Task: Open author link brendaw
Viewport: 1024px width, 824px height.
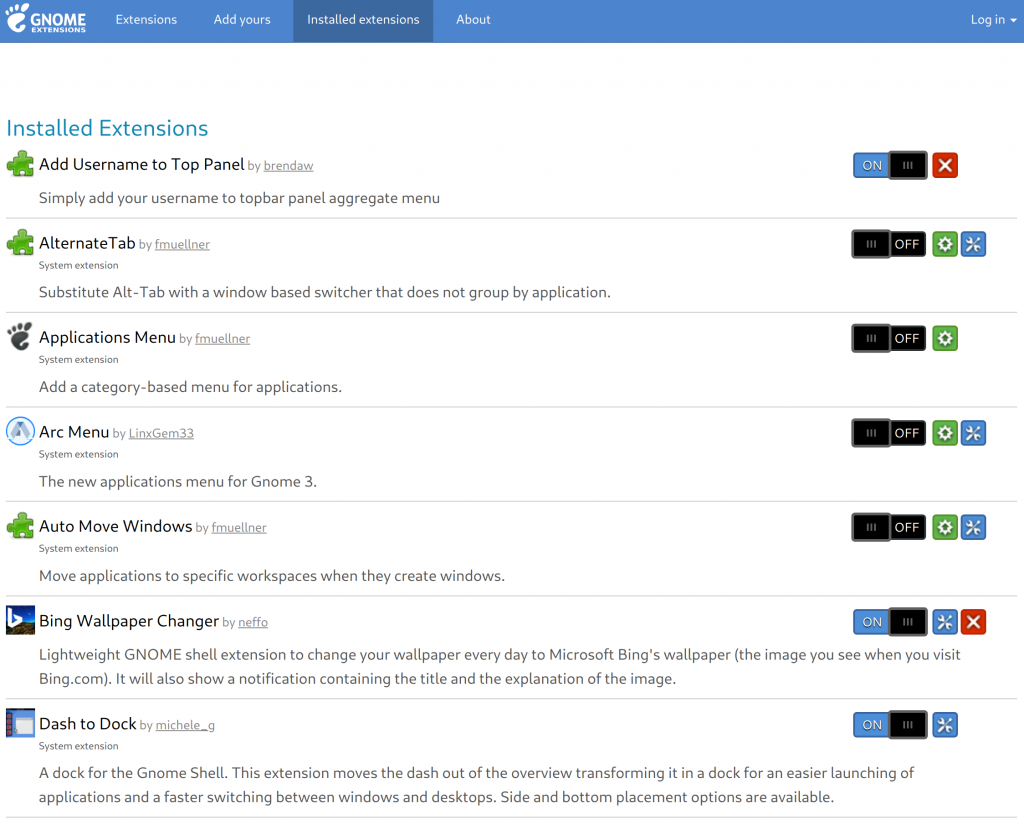Action: tap(288, 166)
